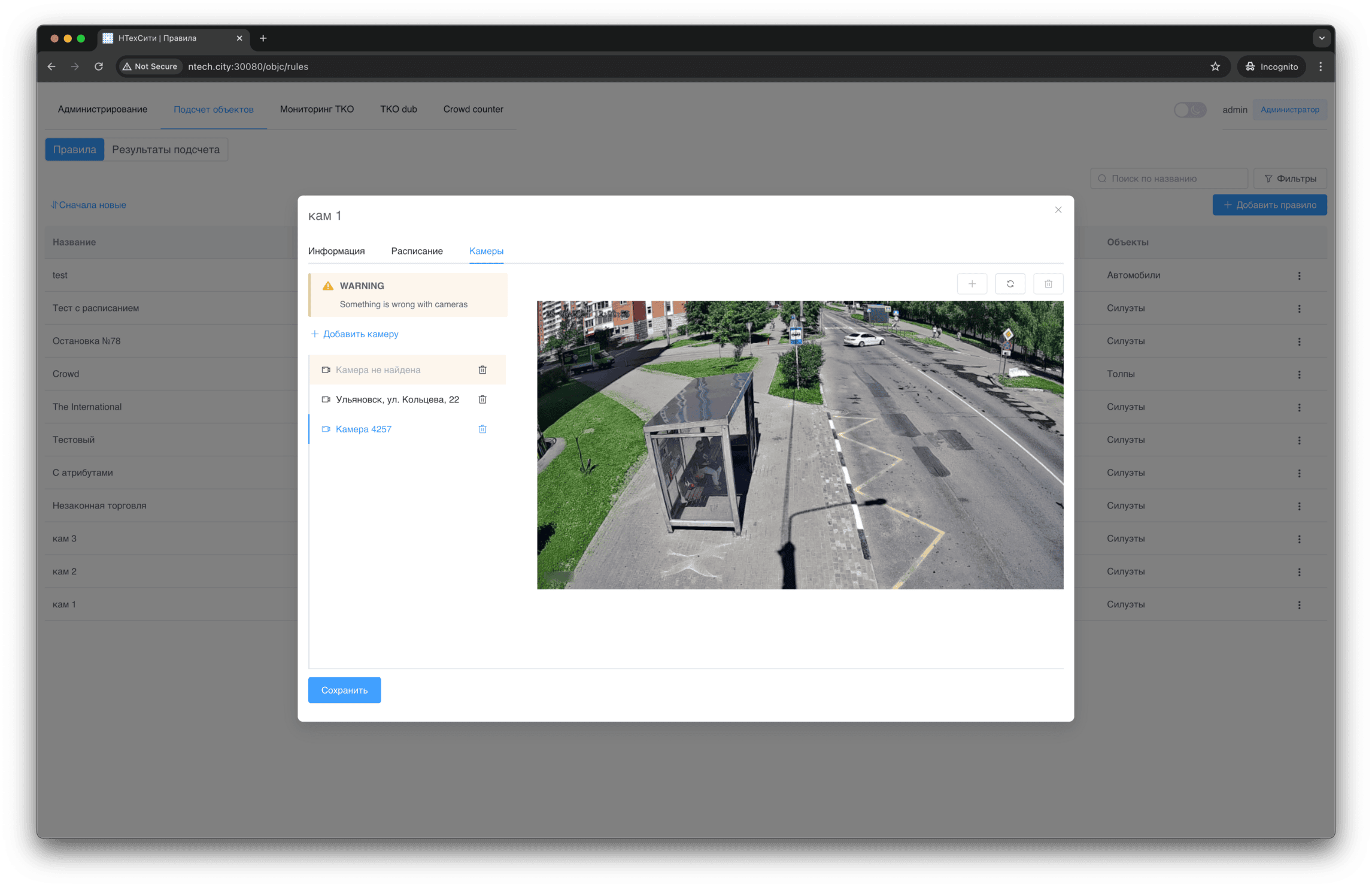1372x887 pixels.
Task: Remove Камера 4257 with its trash icon
Action: 482,429
